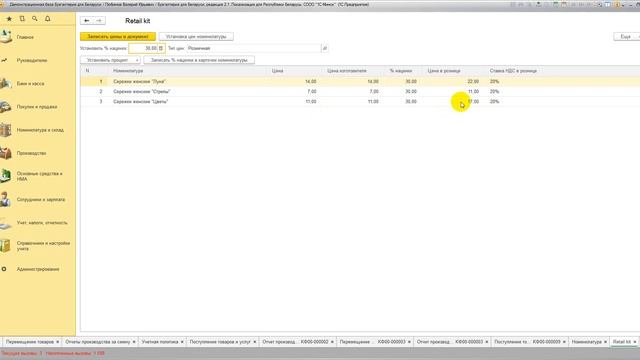Open the Сотрудники и зарплата icon
The width and height of the screenshot is (640, 360).
[x=6, y=200]
